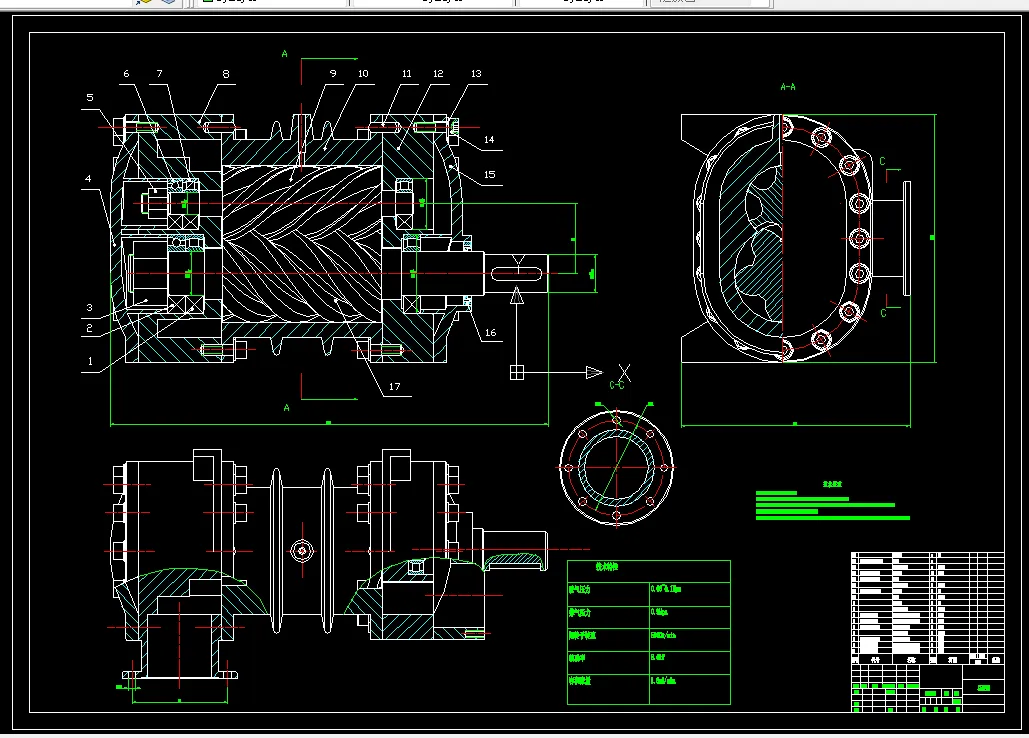Select part callout number 13

point(476,73)
